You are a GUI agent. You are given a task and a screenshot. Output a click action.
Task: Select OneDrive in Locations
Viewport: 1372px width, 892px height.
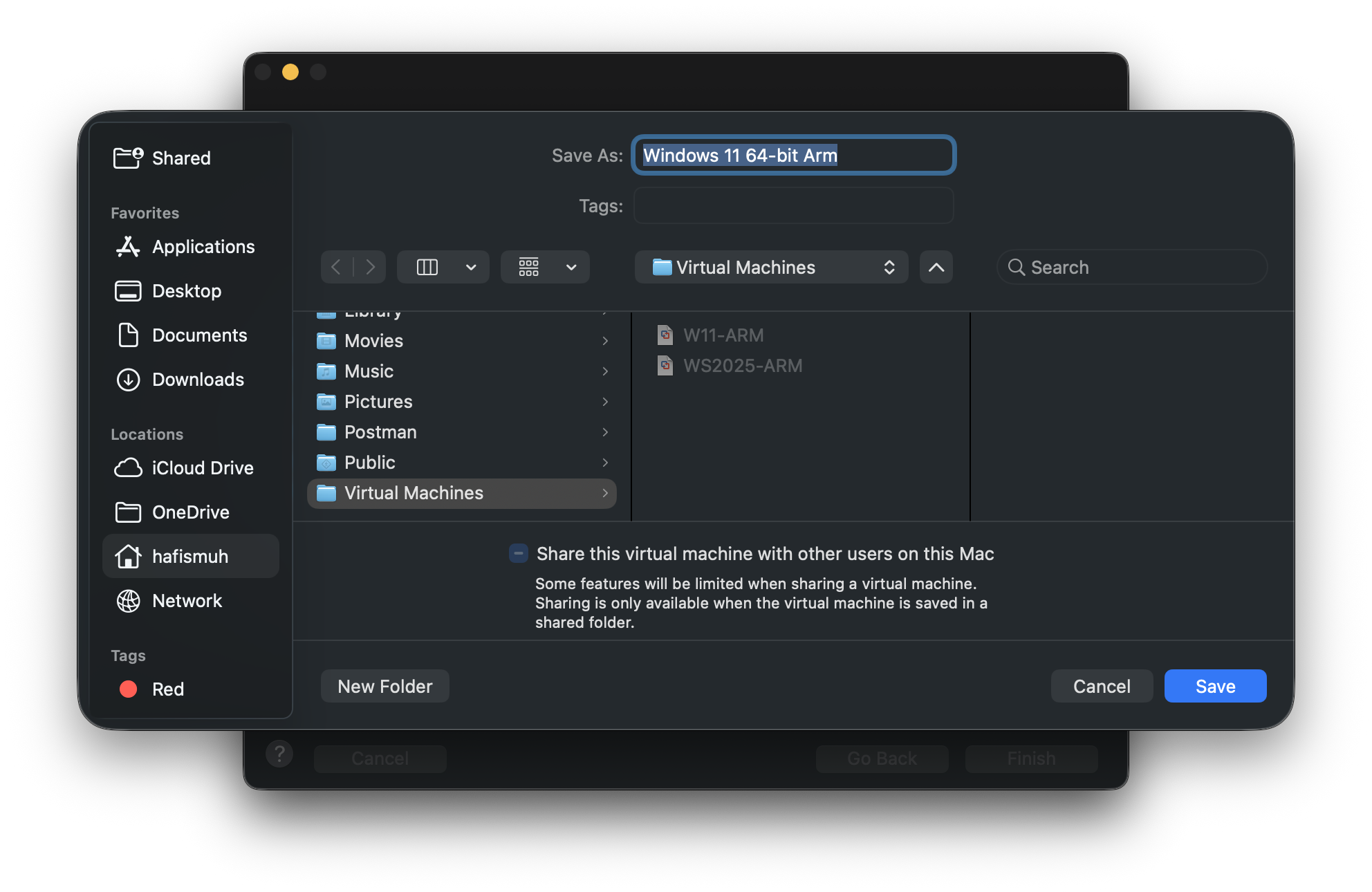click(x=190, y=512)
